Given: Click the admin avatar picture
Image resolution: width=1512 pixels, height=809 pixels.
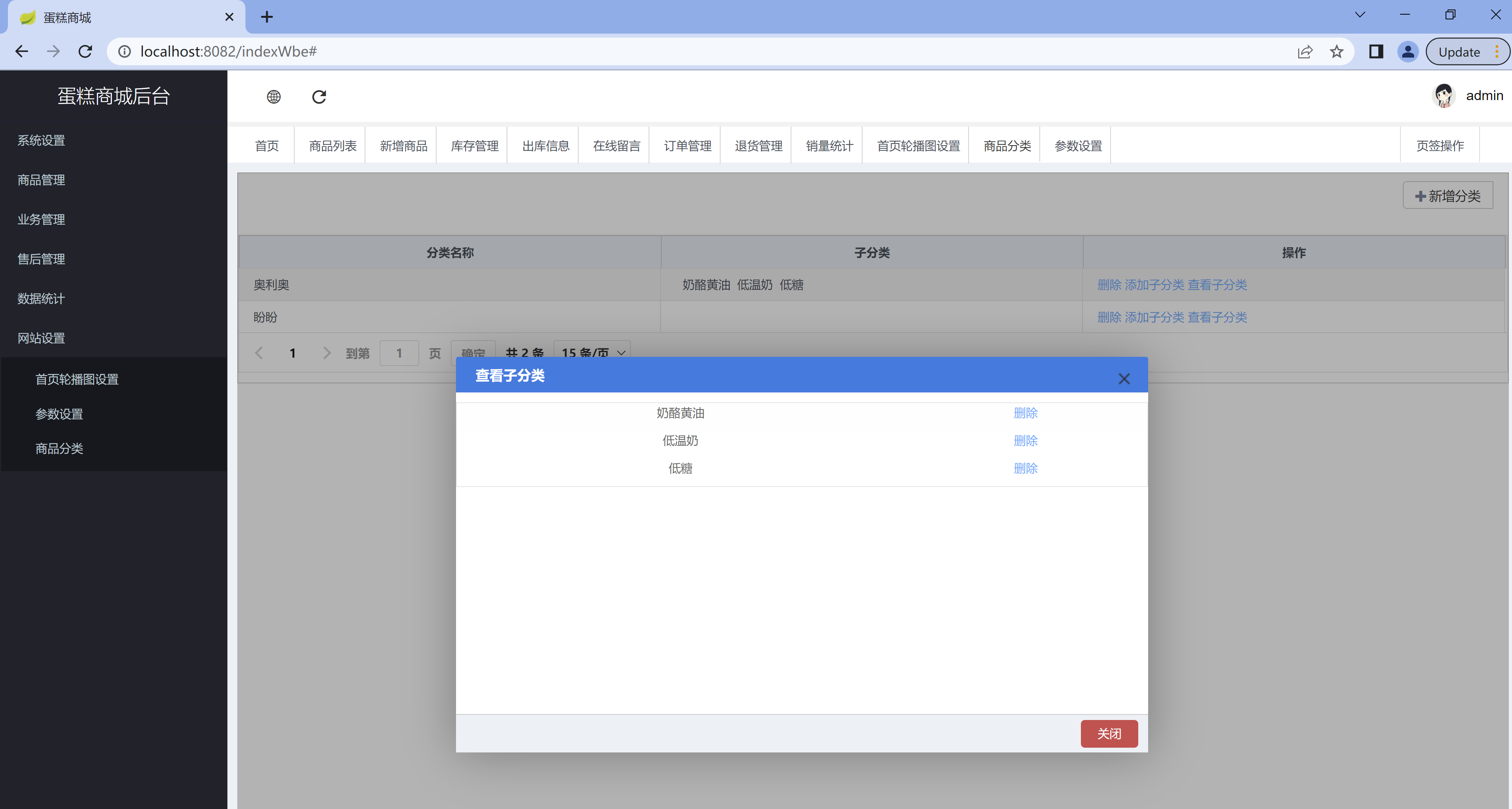Looking at the screenshot, I should coord(1443,96).
